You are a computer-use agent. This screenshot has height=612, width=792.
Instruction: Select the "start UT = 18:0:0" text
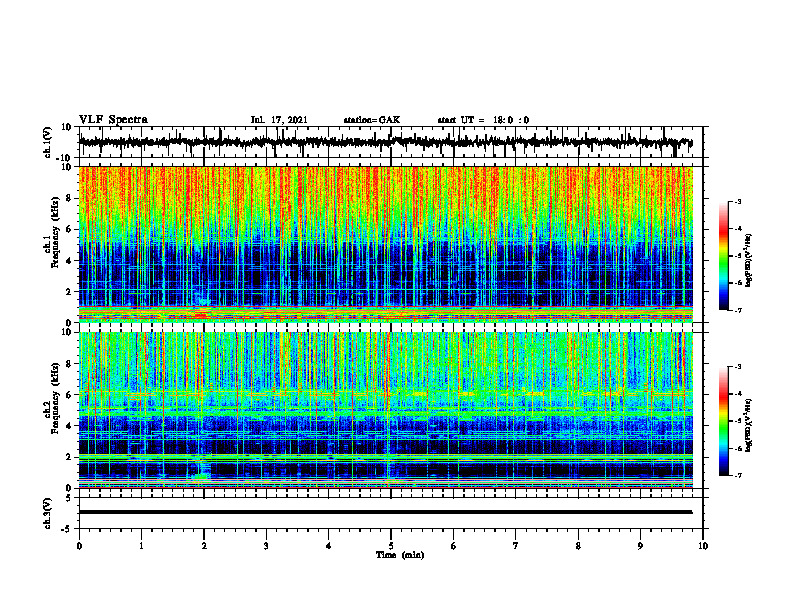[483, 120]
